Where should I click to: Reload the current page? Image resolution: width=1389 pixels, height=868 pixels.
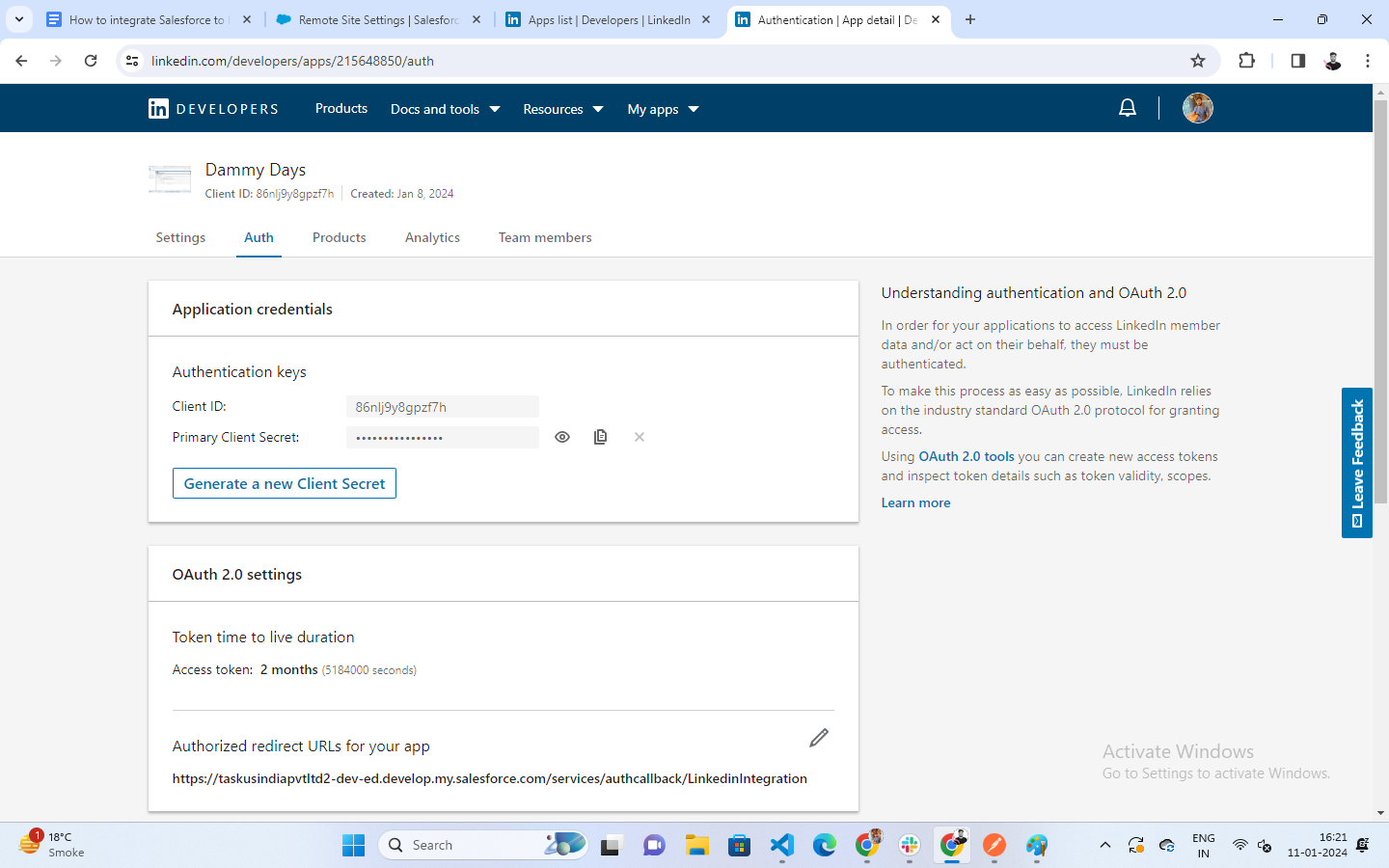point(91,61)
